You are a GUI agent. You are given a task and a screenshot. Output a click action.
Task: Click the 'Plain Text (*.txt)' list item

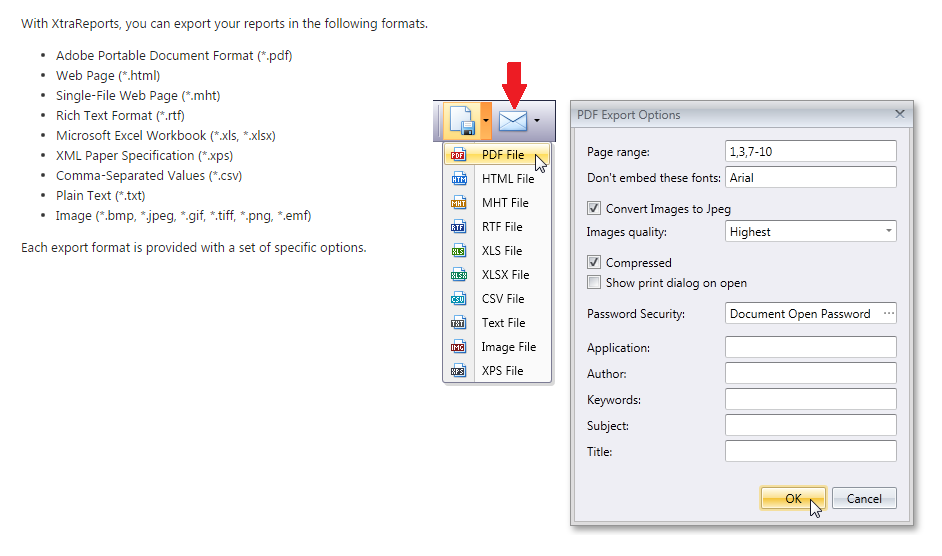100,195
